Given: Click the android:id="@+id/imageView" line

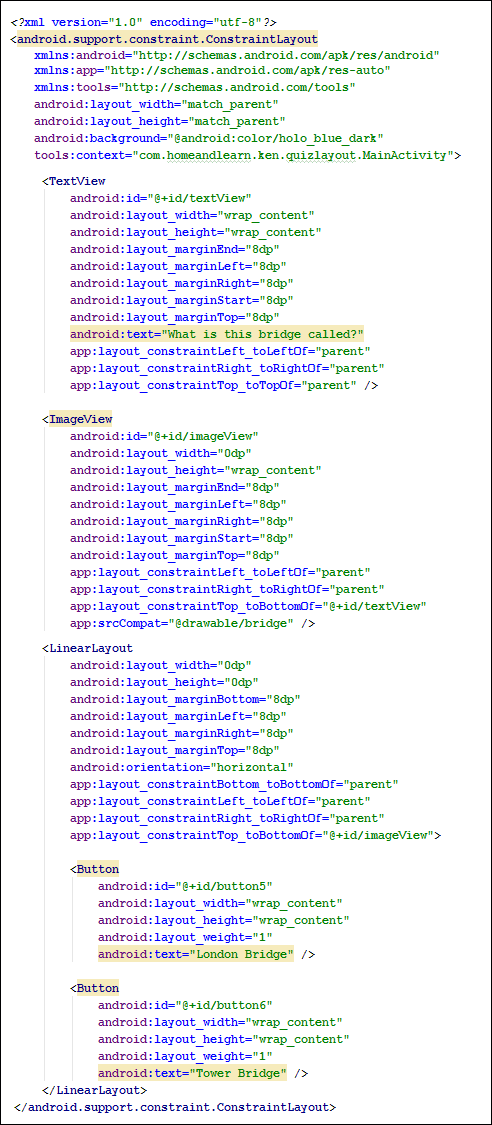Looking at the screenshot, I should pos(164,436).
